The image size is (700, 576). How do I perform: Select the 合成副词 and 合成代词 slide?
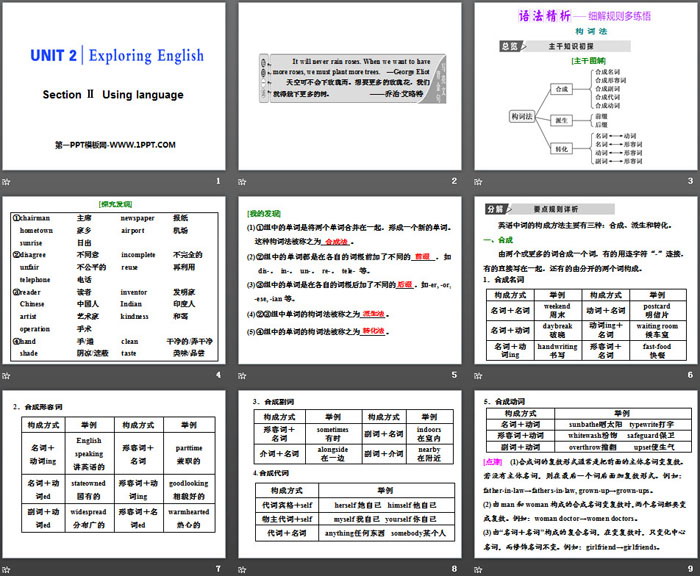(348, 474)
